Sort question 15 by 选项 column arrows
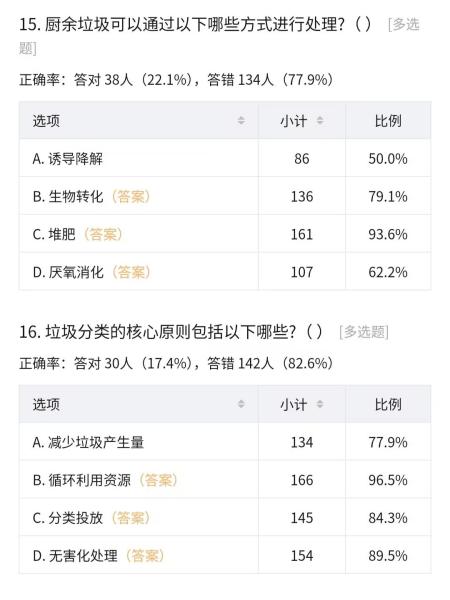 pos(241,121)
